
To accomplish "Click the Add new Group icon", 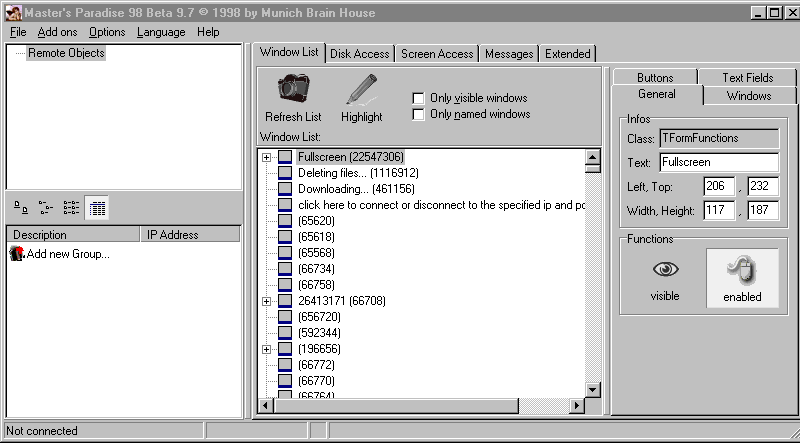I will coord(16,254).
